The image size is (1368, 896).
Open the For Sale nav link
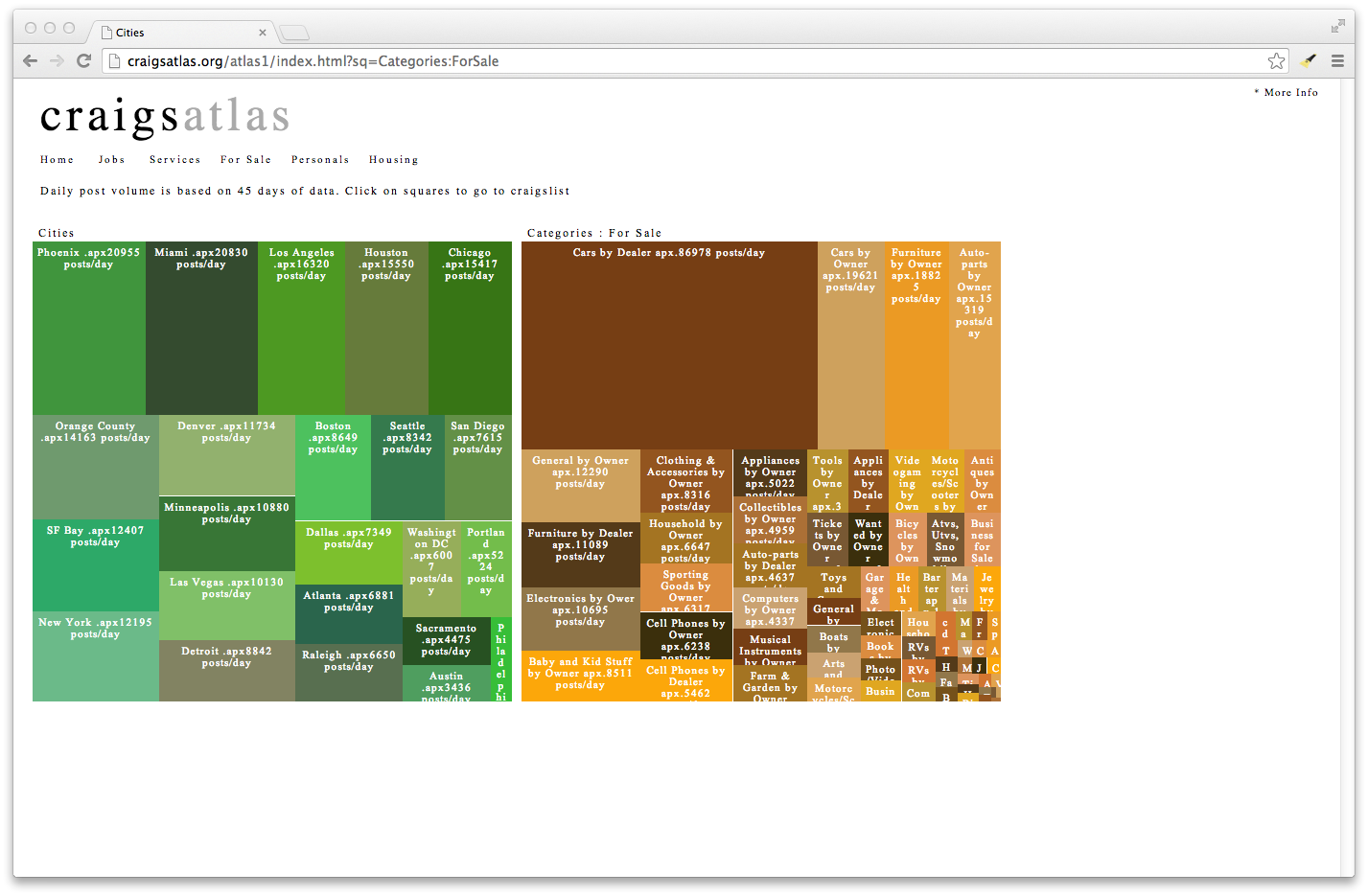point(245,160)
